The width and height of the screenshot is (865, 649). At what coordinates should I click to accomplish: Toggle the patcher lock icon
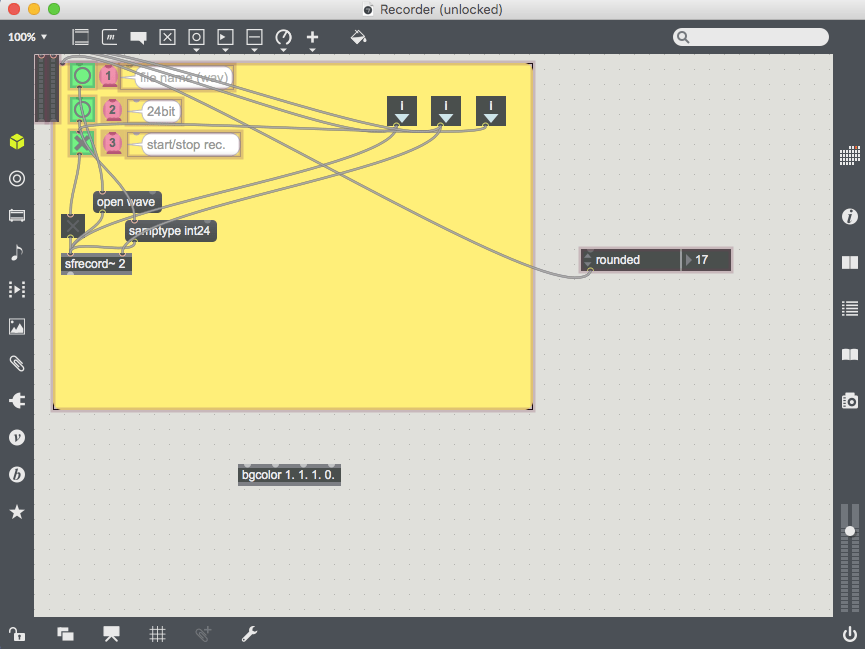(16, 633)
